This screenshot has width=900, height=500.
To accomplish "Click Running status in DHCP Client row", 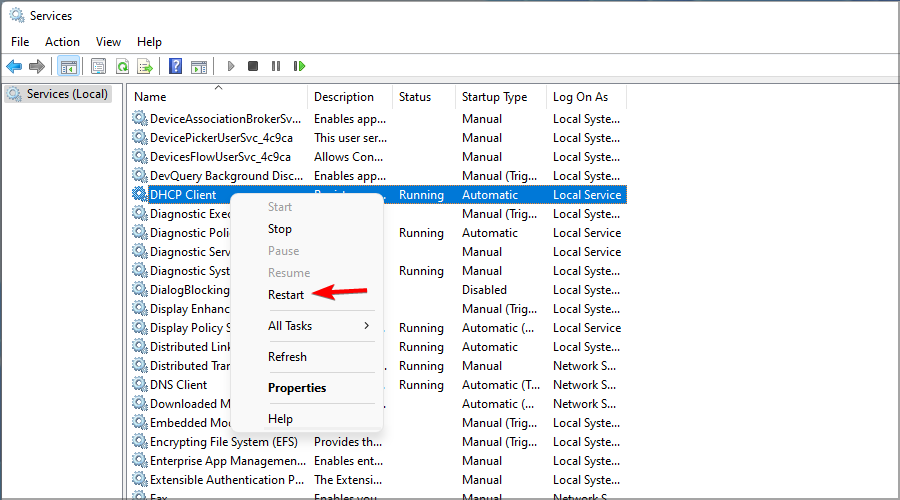I will pos(421,195).
